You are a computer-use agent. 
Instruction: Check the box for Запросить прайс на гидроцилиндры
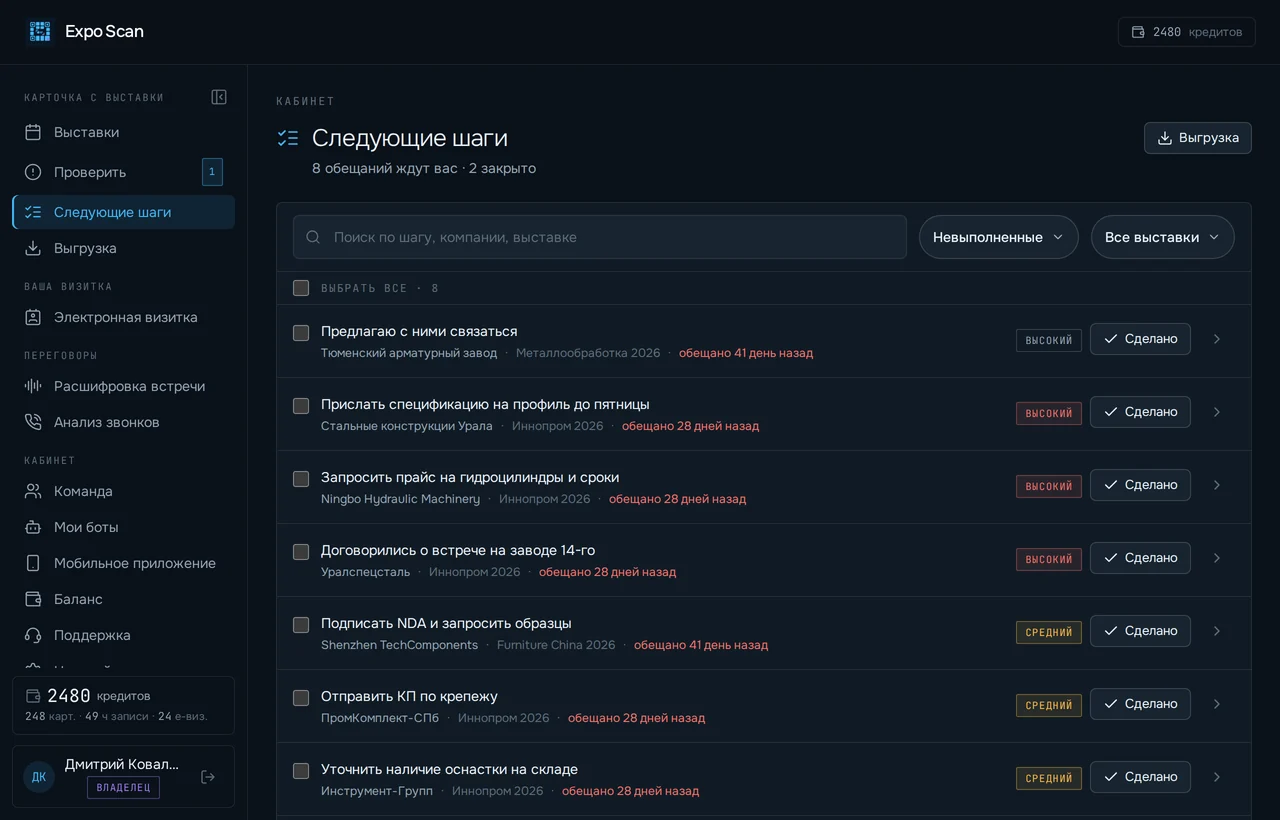301,479
